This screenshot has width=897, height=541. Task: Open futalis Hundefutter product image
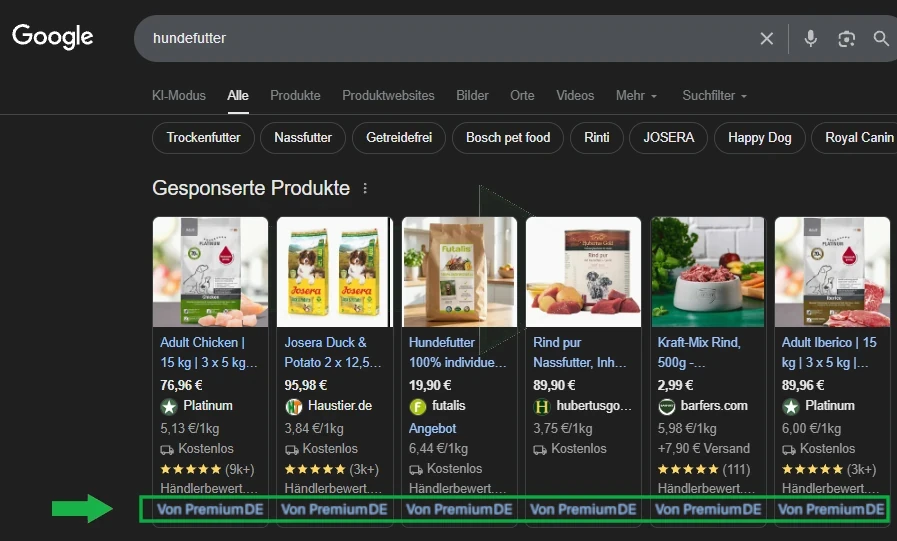(459, 272)
